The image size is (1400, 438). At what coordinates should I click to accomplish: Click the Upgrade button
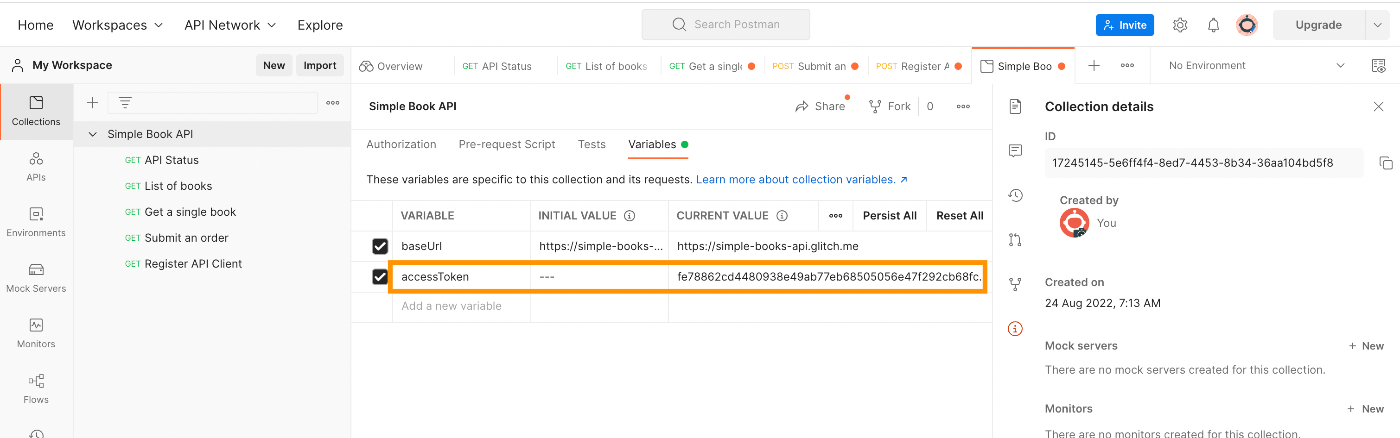[x=1319, y=25]
